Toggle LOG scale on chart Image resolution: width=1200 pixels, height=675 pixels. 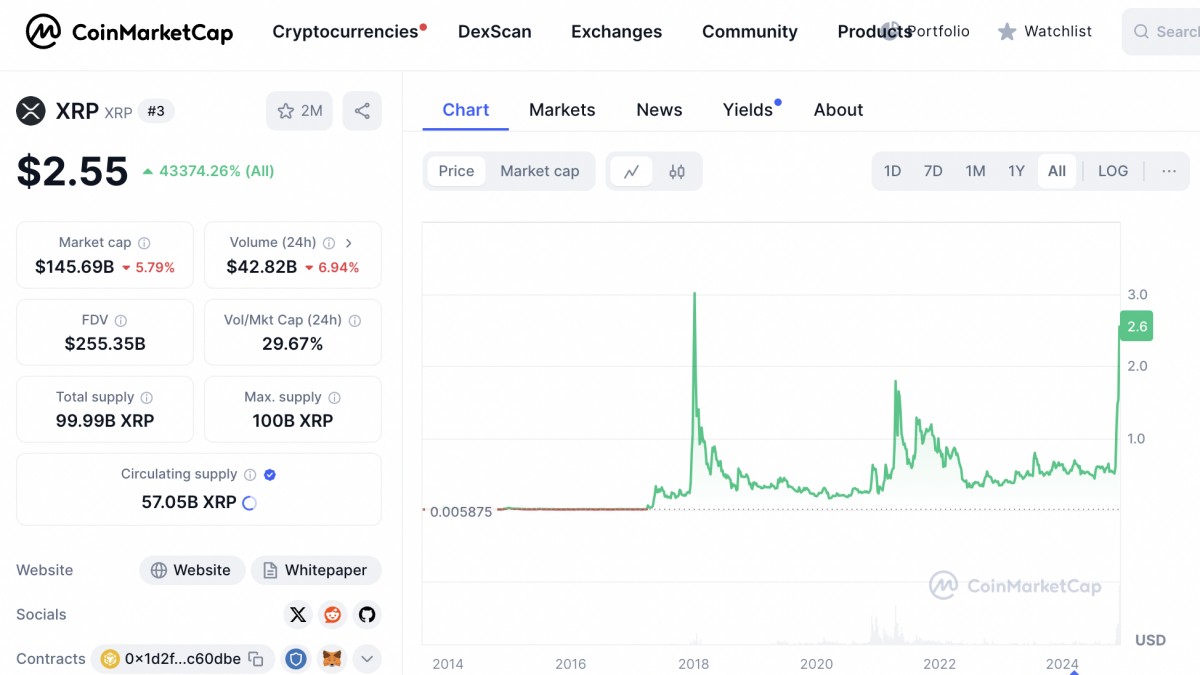1113,171
